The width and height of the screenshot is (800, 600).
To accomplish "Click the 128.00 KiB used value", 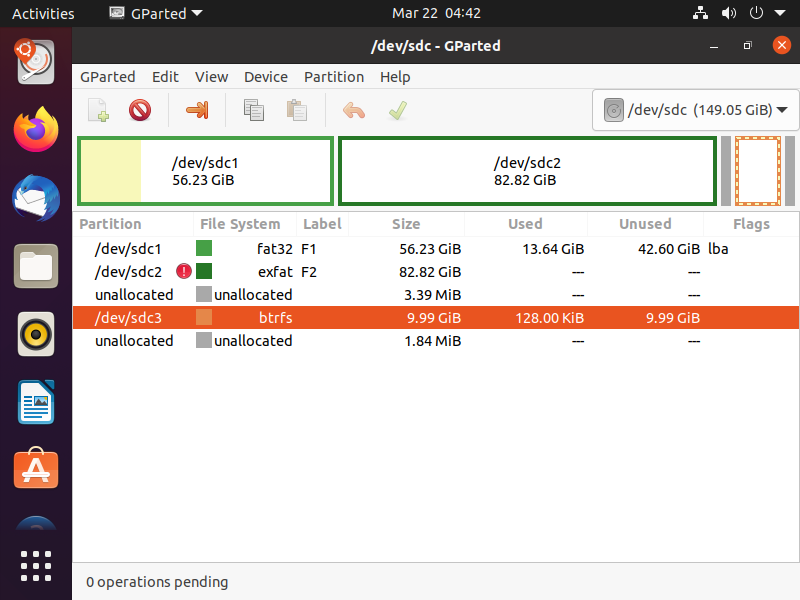I will coord(549,318).
